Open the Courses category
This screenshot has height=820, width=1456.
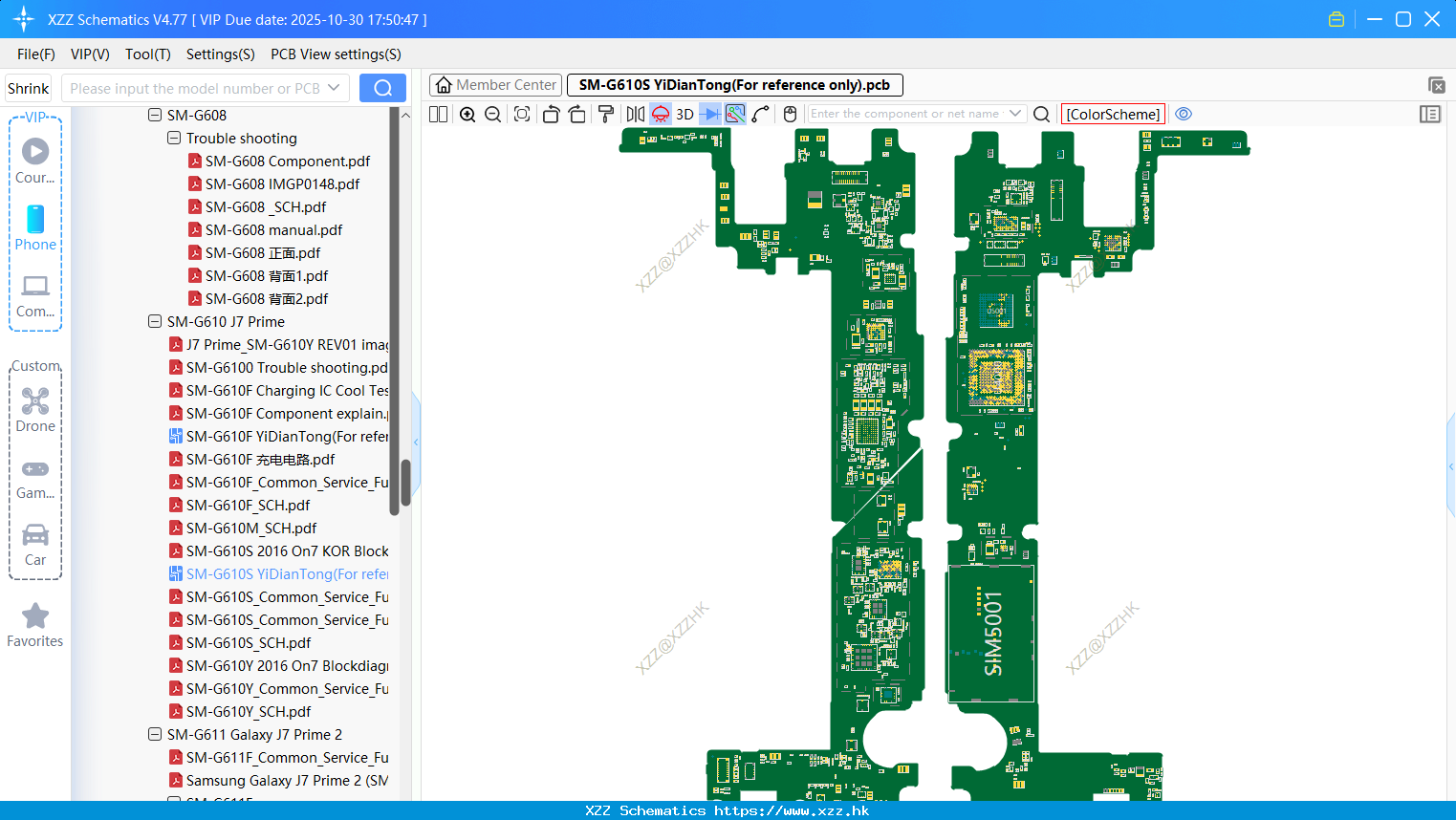pyautogui.click(x=35, y=162)
